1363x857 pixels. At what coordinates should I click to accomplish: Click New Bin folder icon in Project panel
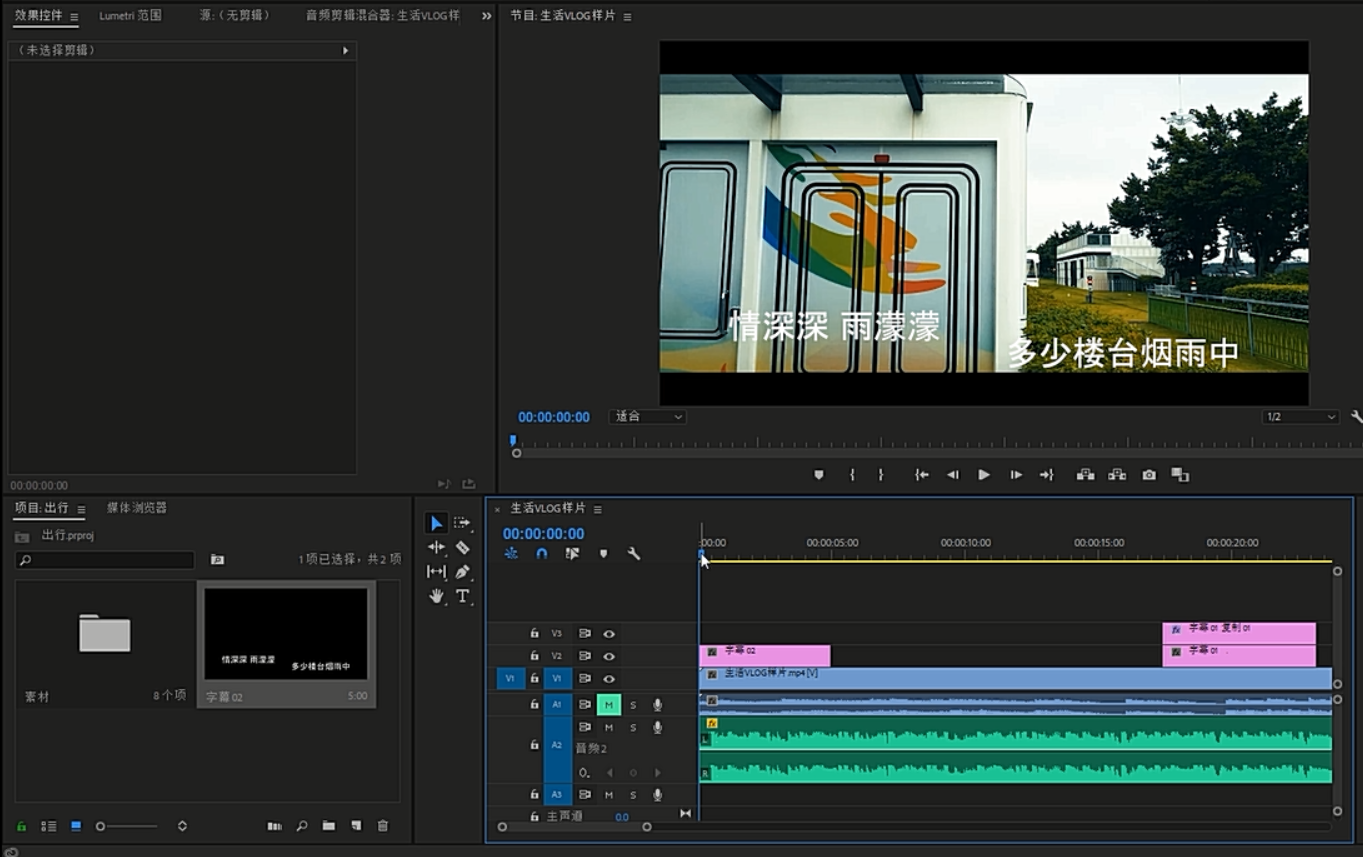tap(329, 826)
